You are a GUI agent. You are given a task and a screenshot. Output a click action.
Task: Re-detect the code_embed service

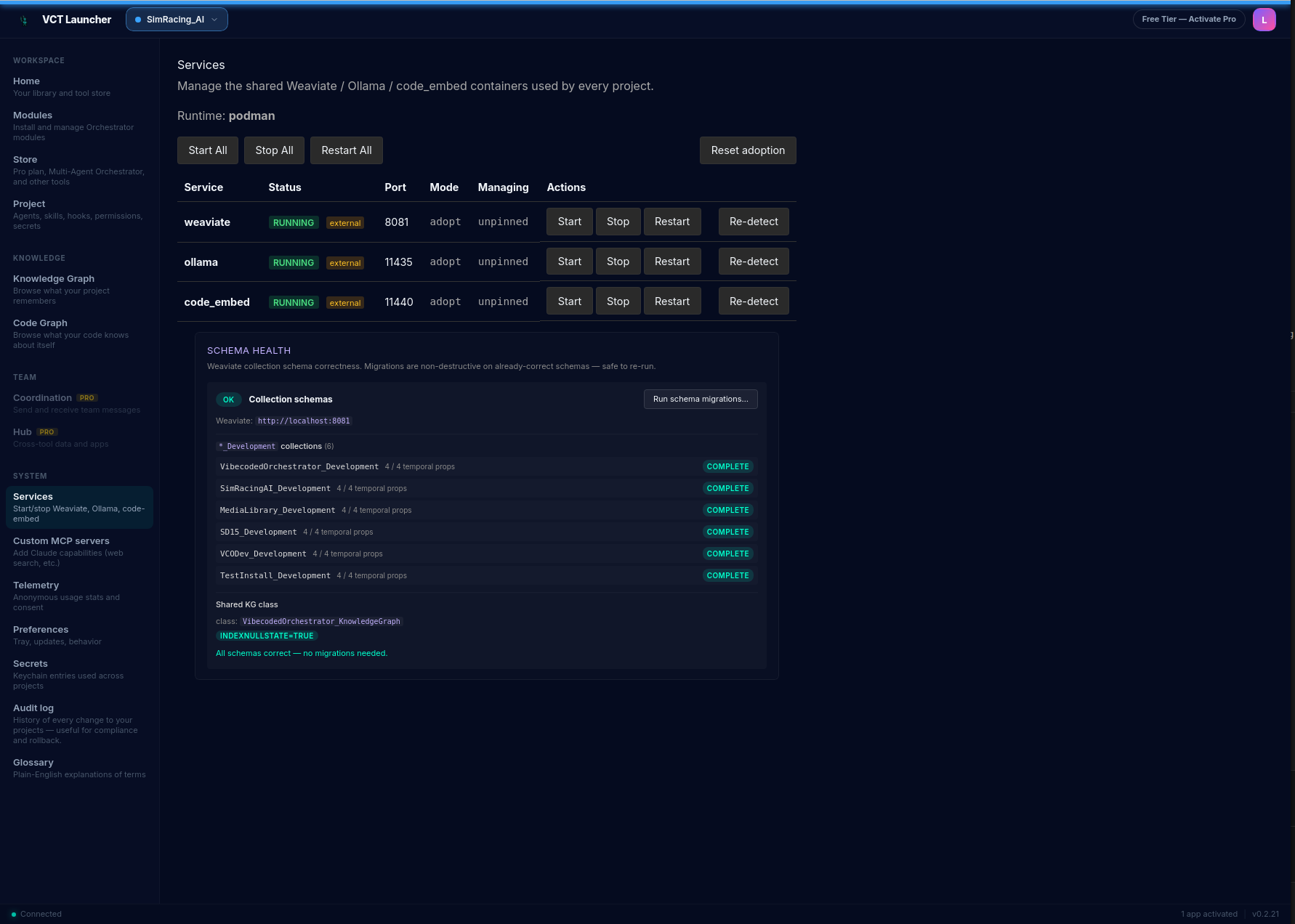coord(754,301)
